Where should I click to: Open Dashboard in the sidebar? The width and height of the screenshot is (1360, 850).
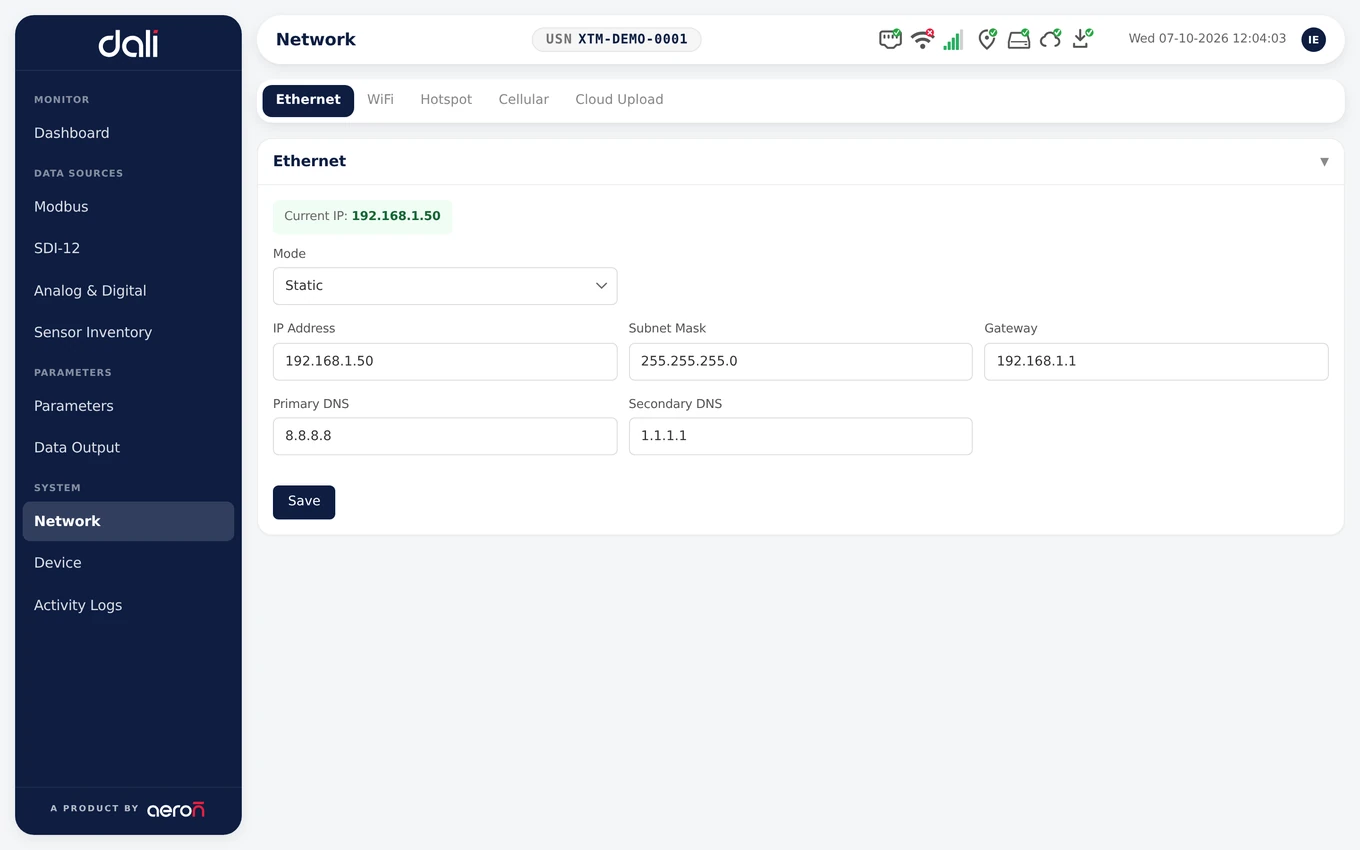(x=128, y=133)
